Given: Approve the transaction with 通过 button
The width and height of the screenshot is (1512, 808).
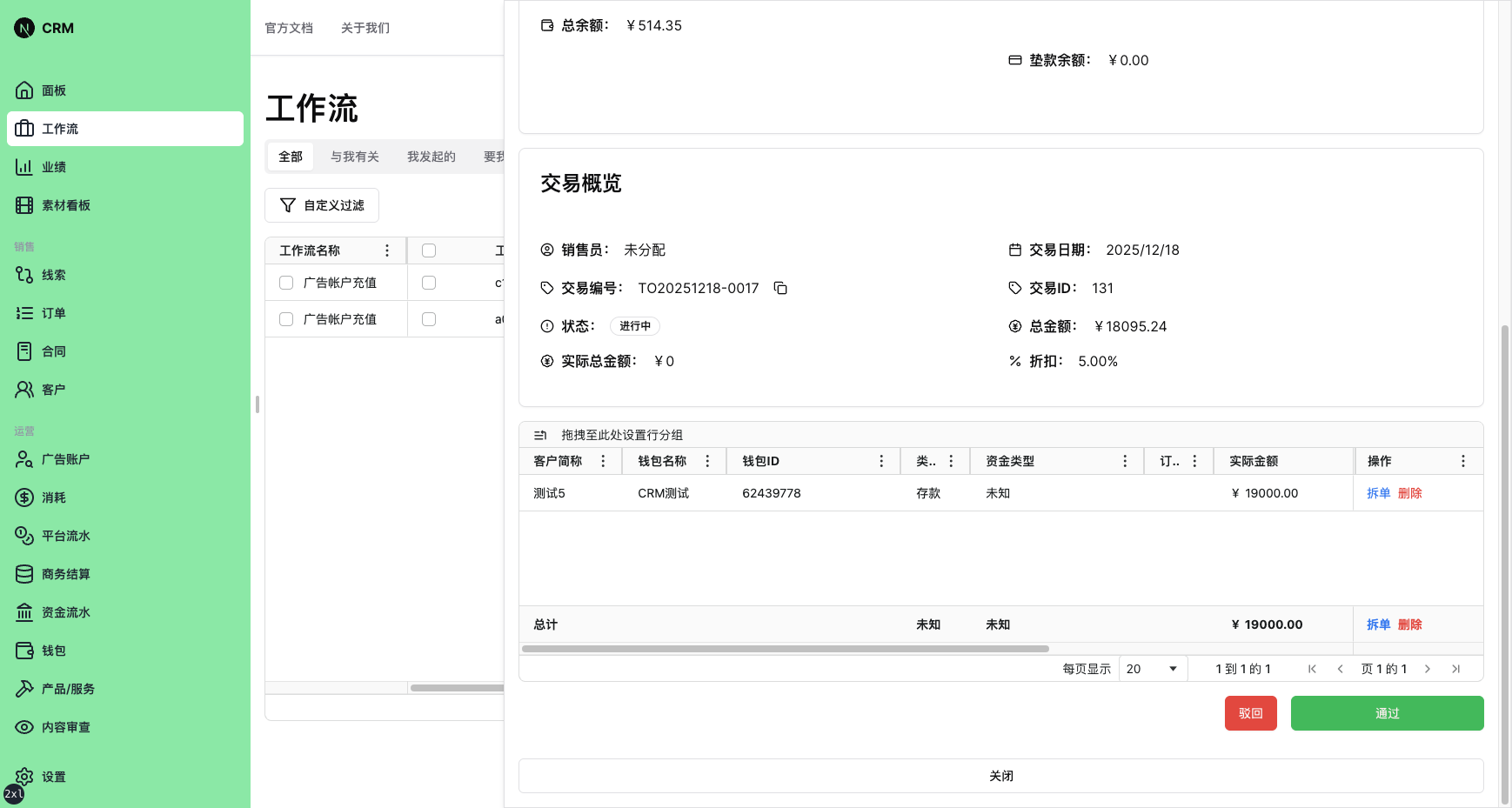Looking at the screenshot, I should click(x=1387, y=712).
